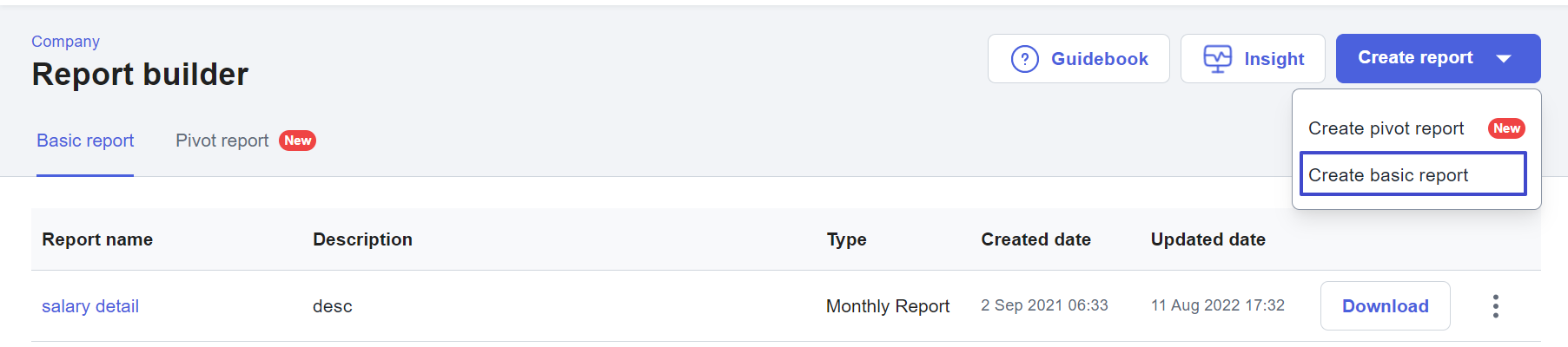Click the Guidebook question mark icon
This screenshot has width=1568, height=347.
click(1025, 59)
